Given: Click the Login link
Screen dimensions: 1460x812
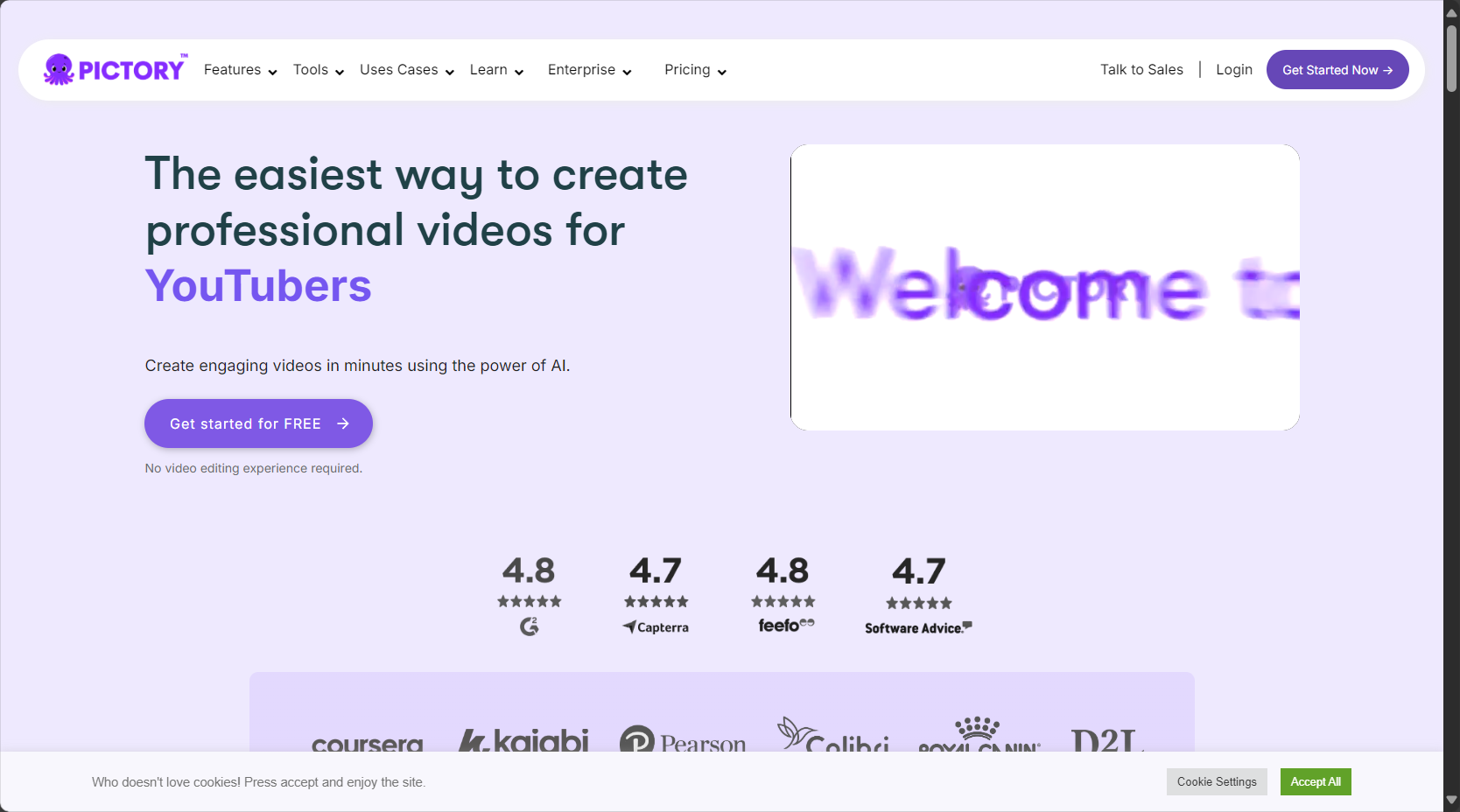Looking at the screenshot, I should coord(1234,69).
